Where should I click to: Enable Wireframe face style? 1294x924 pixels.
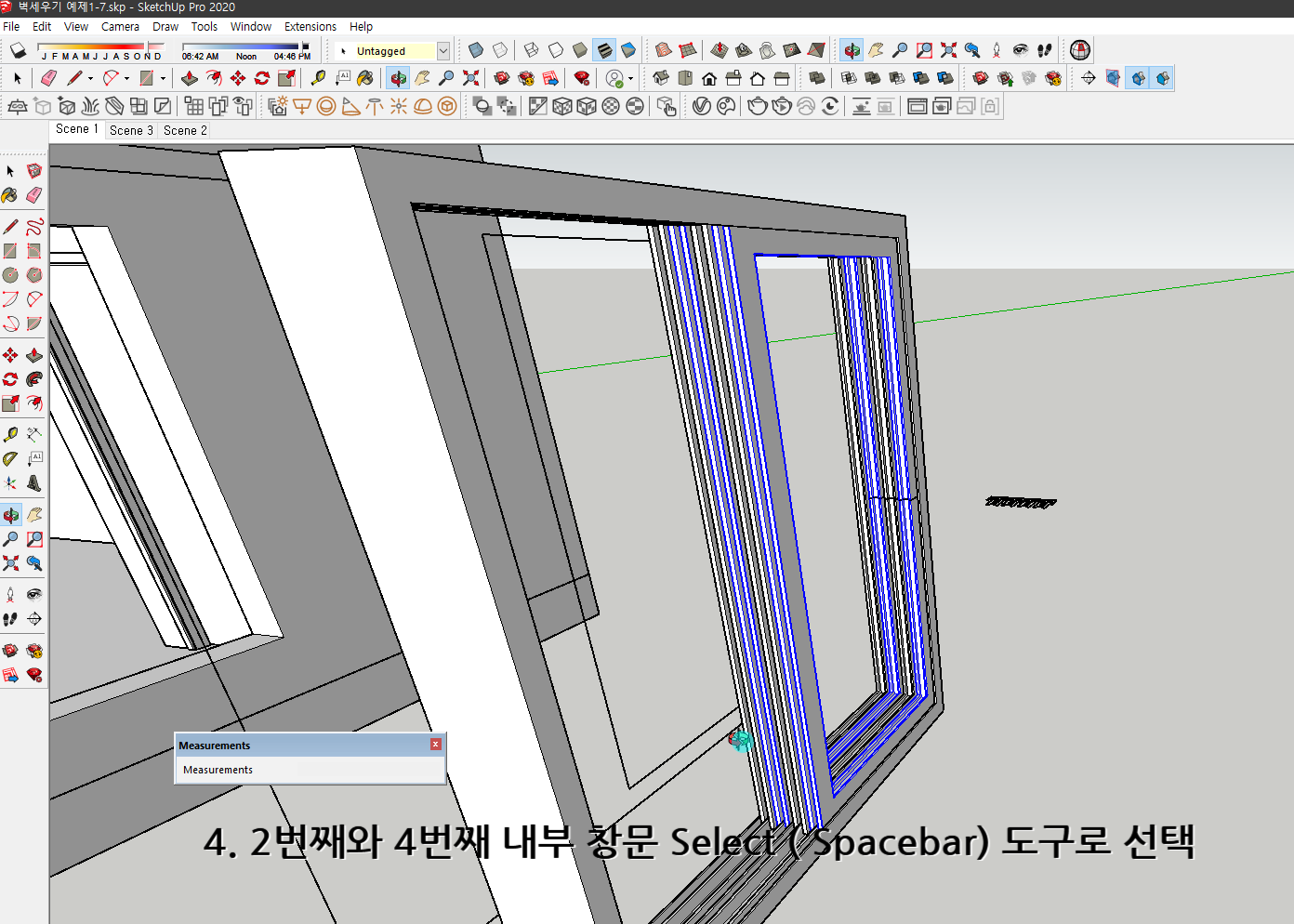532,50
